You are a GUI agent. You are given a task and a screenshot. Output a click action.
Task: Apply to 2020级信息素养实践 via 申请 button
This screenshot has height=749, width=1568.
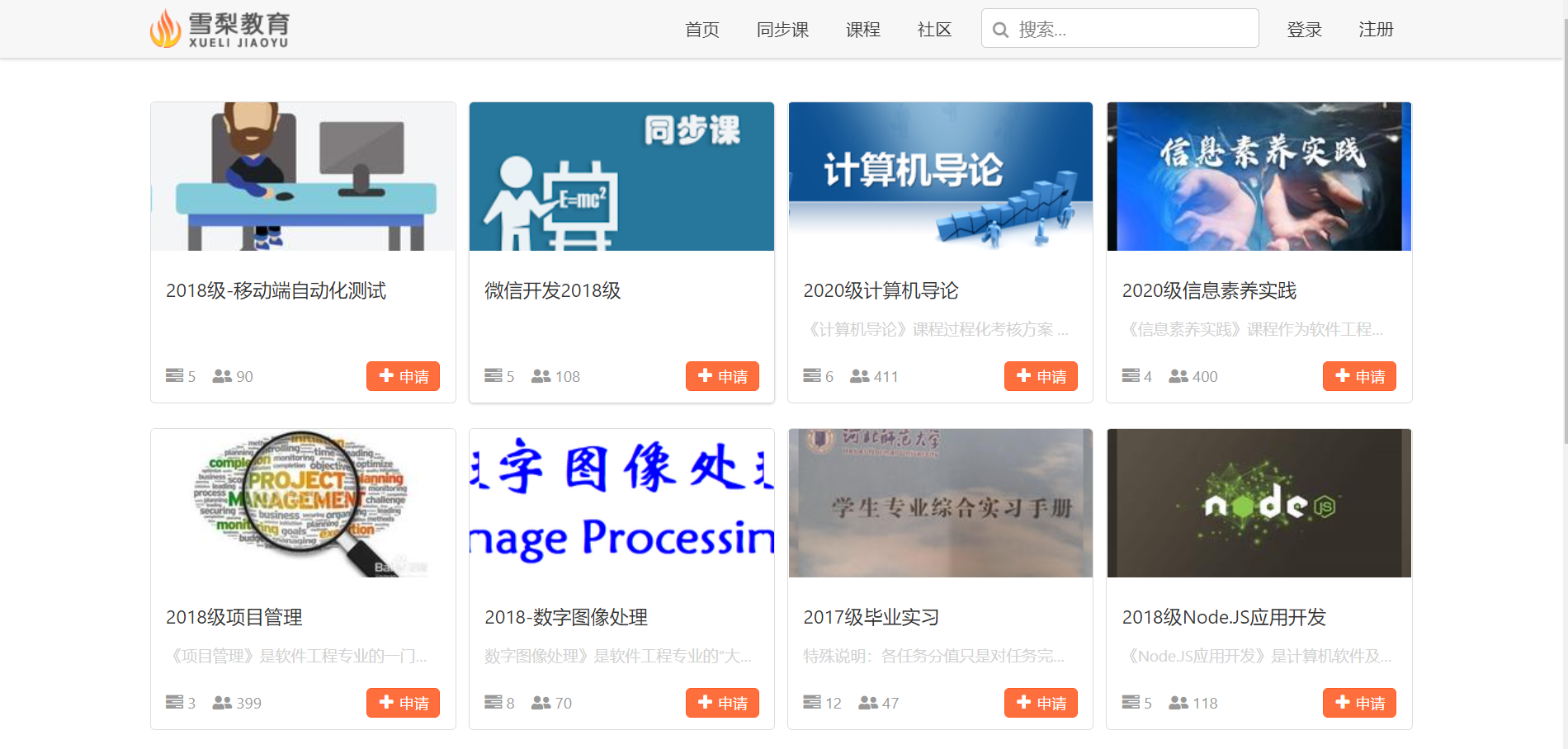coord(1359,376)
